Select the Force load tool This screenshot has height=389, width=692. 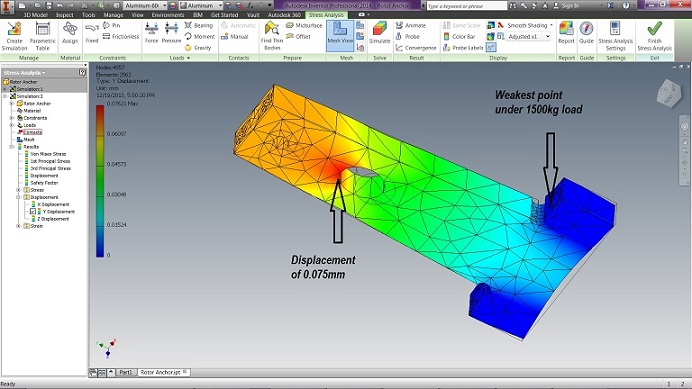(151, 33)
